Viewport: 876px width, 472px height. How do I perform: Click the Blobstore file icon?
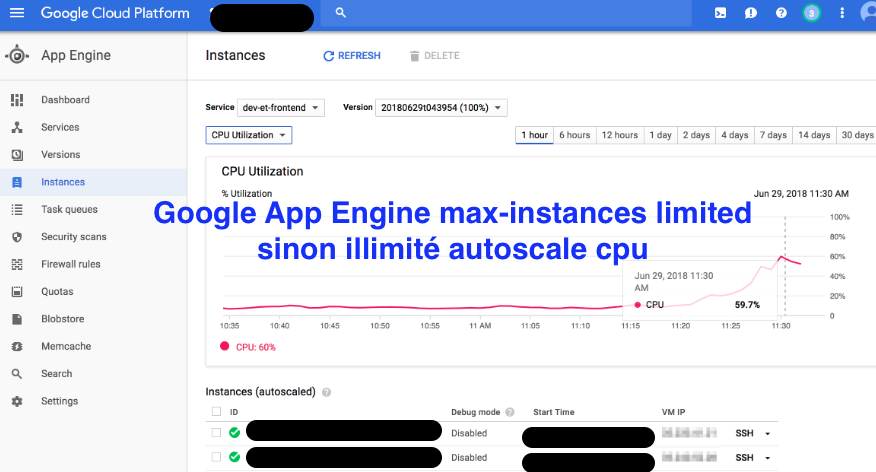[x=17, y=319]
